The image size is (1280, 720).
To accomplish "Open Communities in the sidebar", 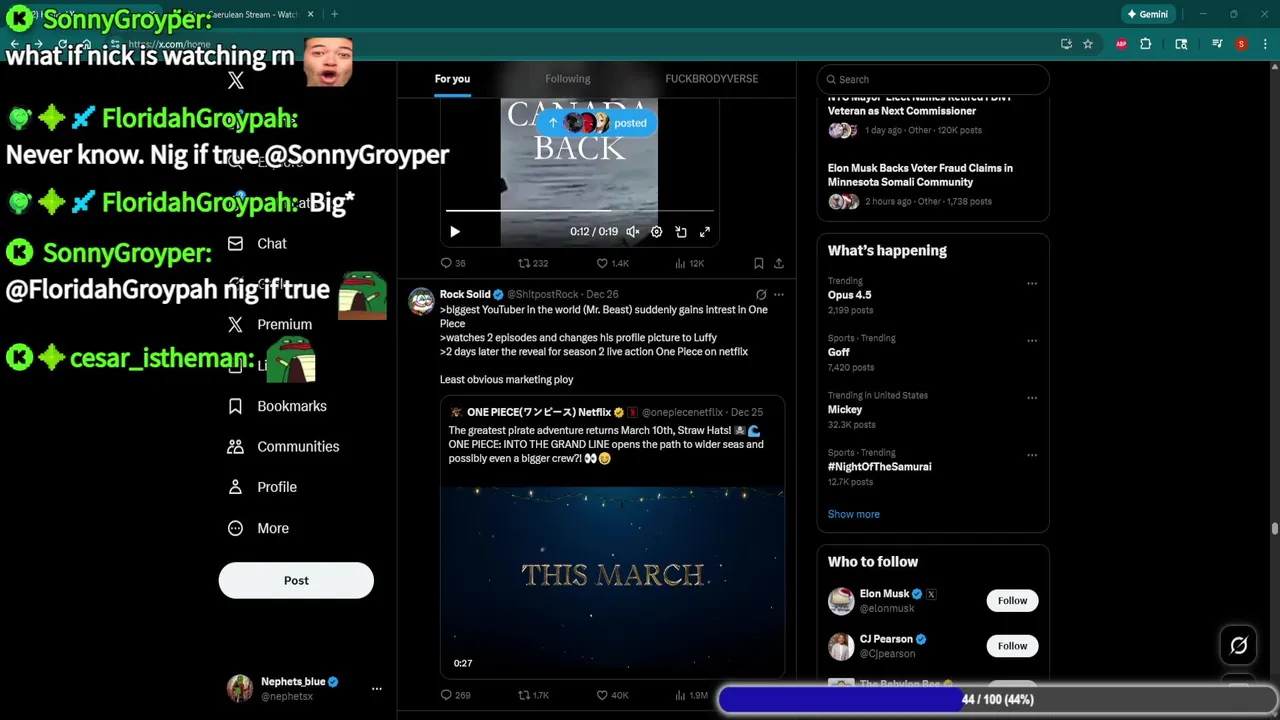I will point(283,446).
